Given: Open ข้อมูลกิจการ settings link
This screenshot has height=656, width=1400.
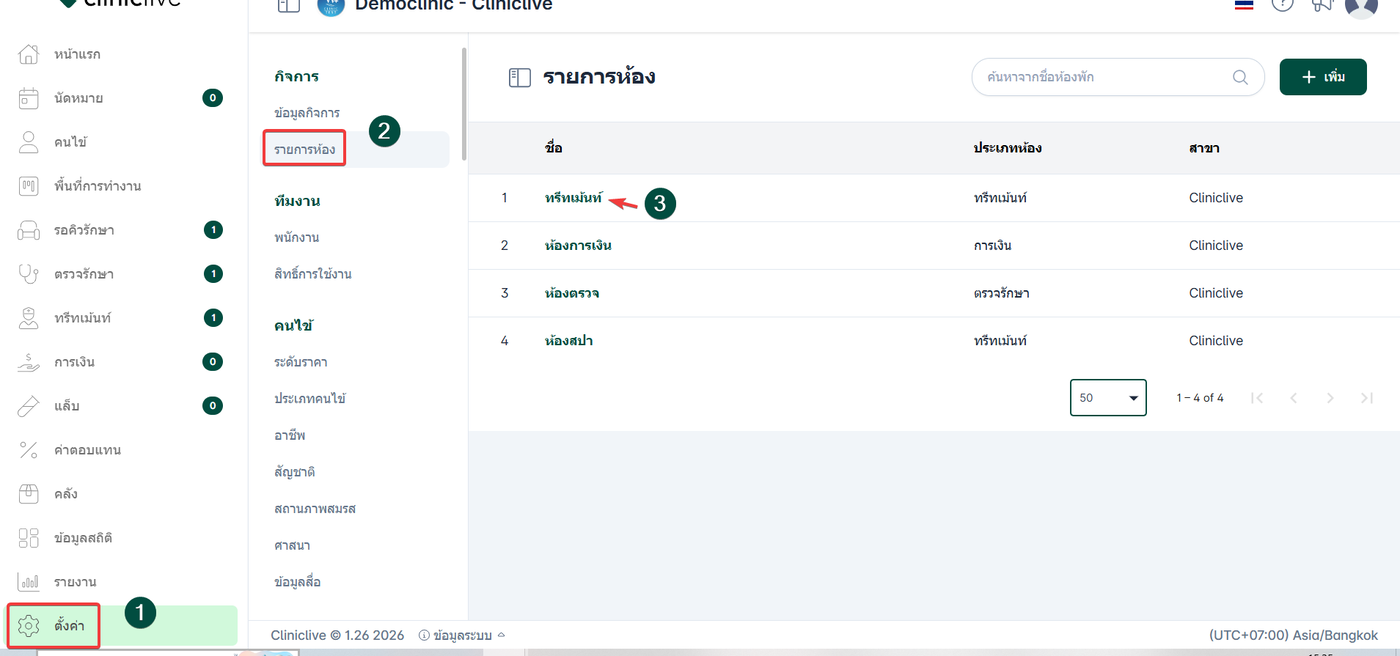Looking at the screenshot, I should [x=307, y=113].
